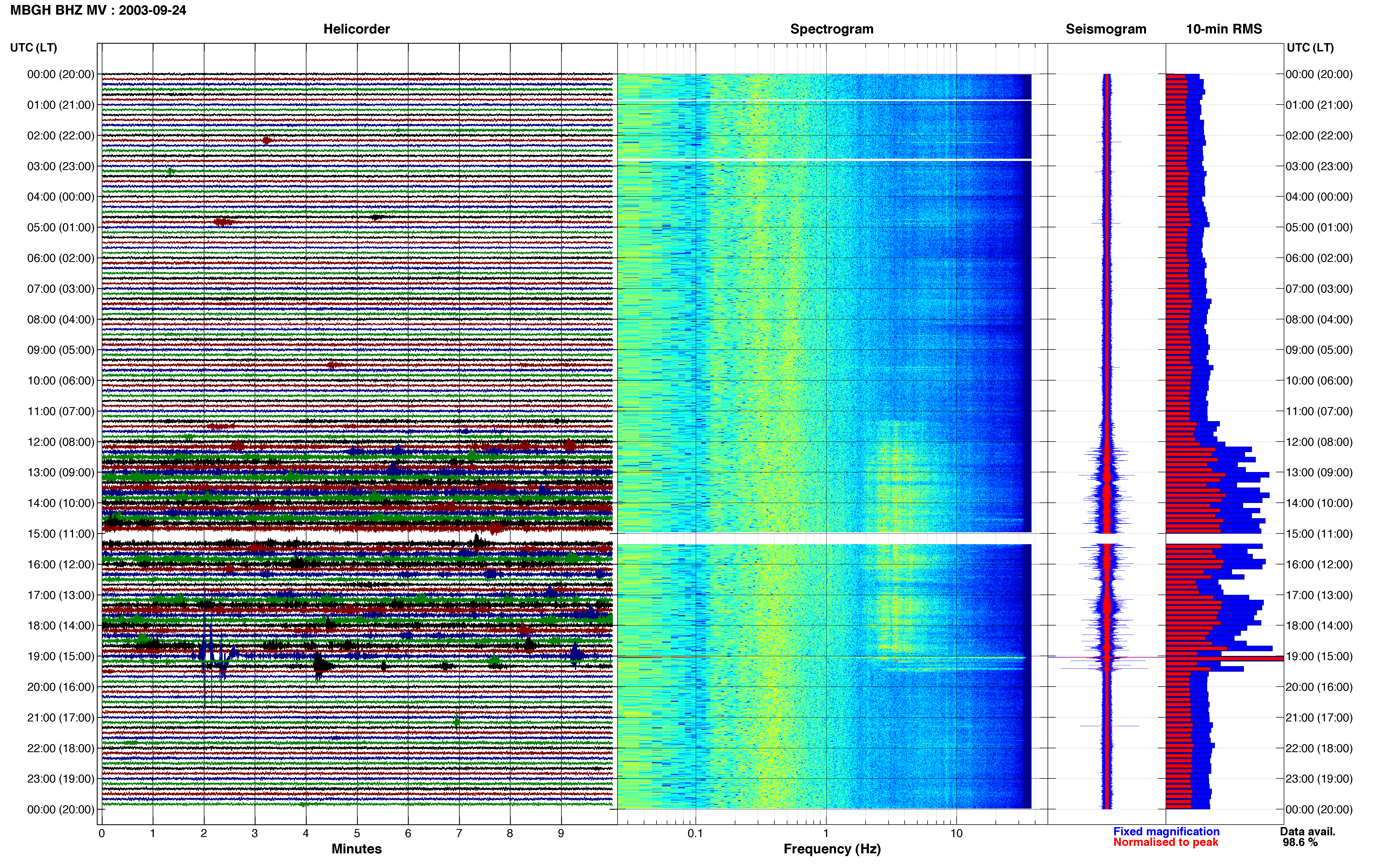Click the left "05:00 (01:00)" time label

(x=61, y=227)
